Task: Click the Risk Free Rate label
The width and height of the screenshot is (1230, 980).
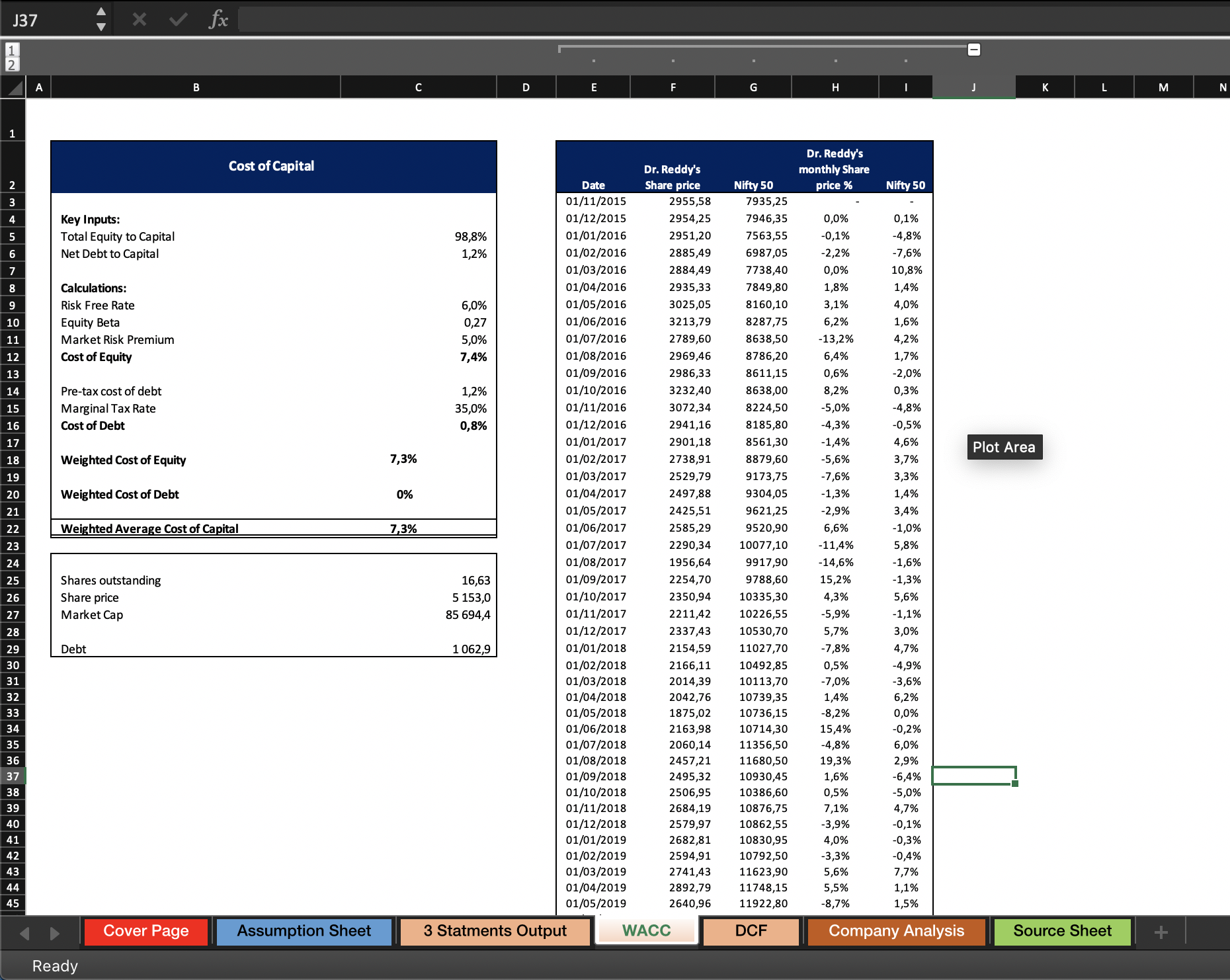Action: (x=98, y=306)
